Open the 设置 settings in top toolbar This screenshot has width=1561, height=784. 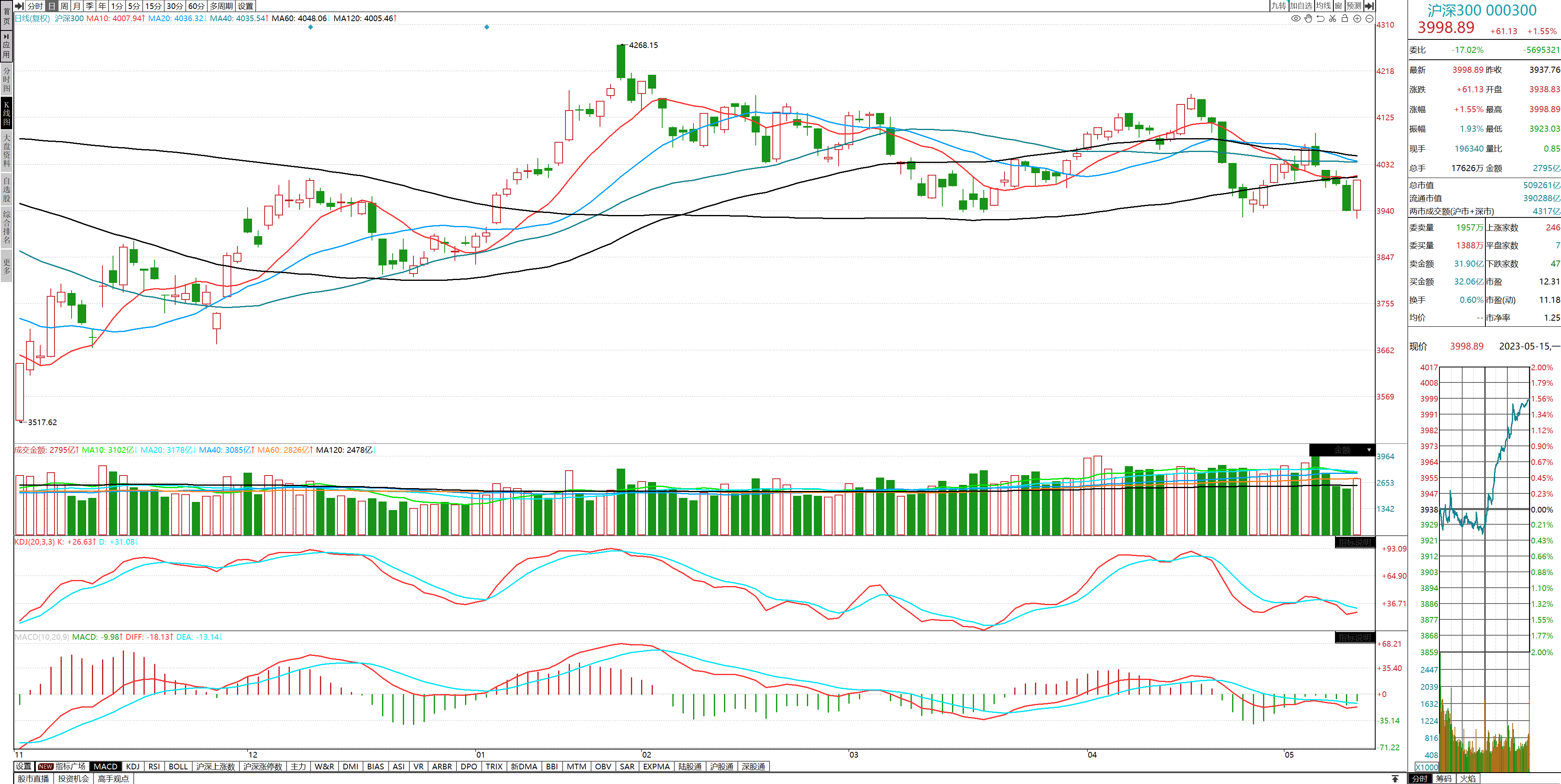tap(246, 6)
